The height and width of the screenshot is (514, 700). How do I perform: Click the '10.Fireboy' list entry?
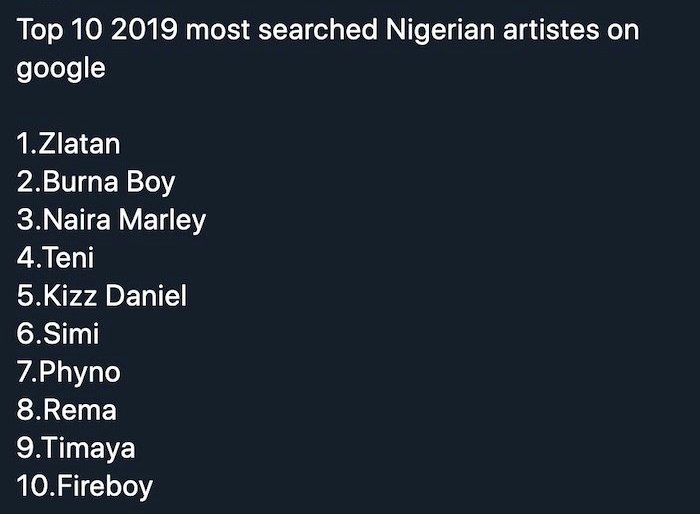84,487
